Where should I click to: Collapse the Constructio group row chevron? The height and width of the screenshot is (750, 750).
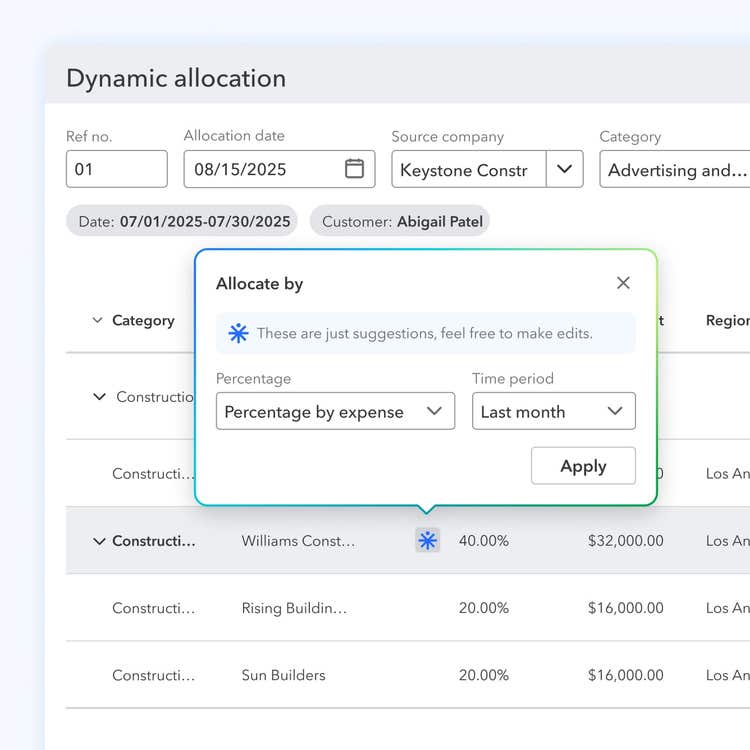[x=99, y=397]
